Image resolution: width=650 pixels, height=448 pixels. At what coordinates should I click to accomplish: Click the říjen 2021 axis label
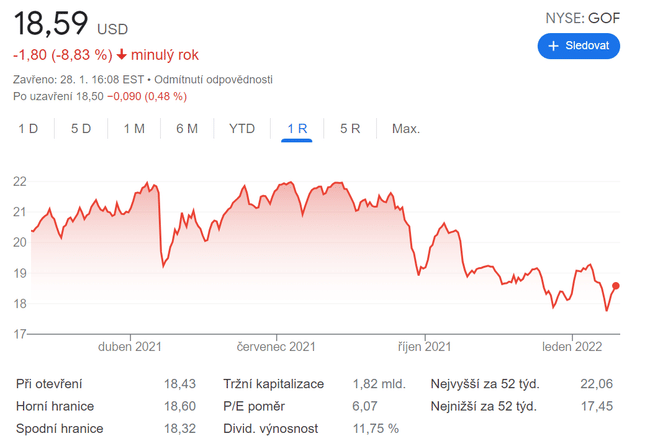(x=424, y=347)
